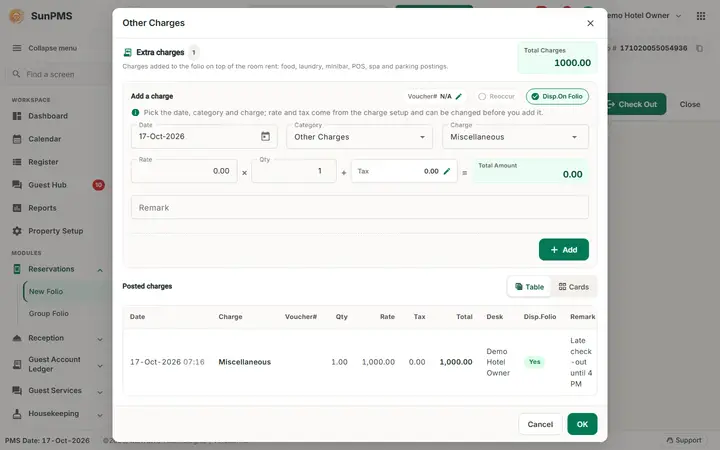
Task: Click the Total Charges 1000.00 value
Action: click(572, 63)
